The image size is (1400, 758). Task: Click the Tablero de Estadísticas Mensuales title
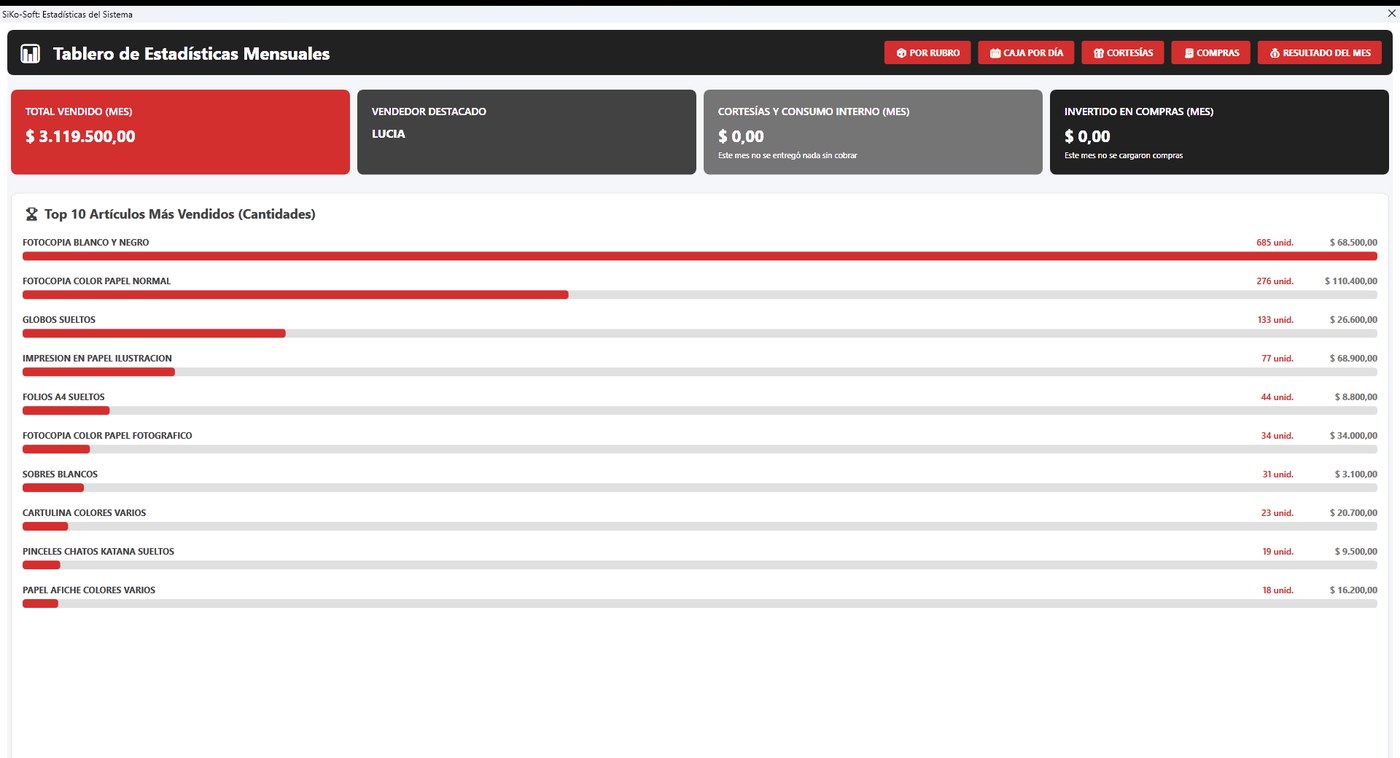191,54
